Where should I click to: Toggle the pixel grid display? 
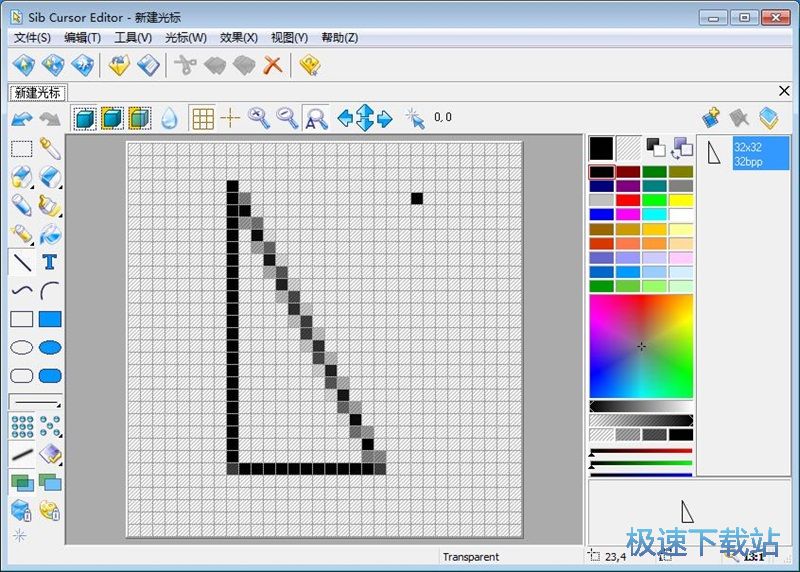pos(203,118)
